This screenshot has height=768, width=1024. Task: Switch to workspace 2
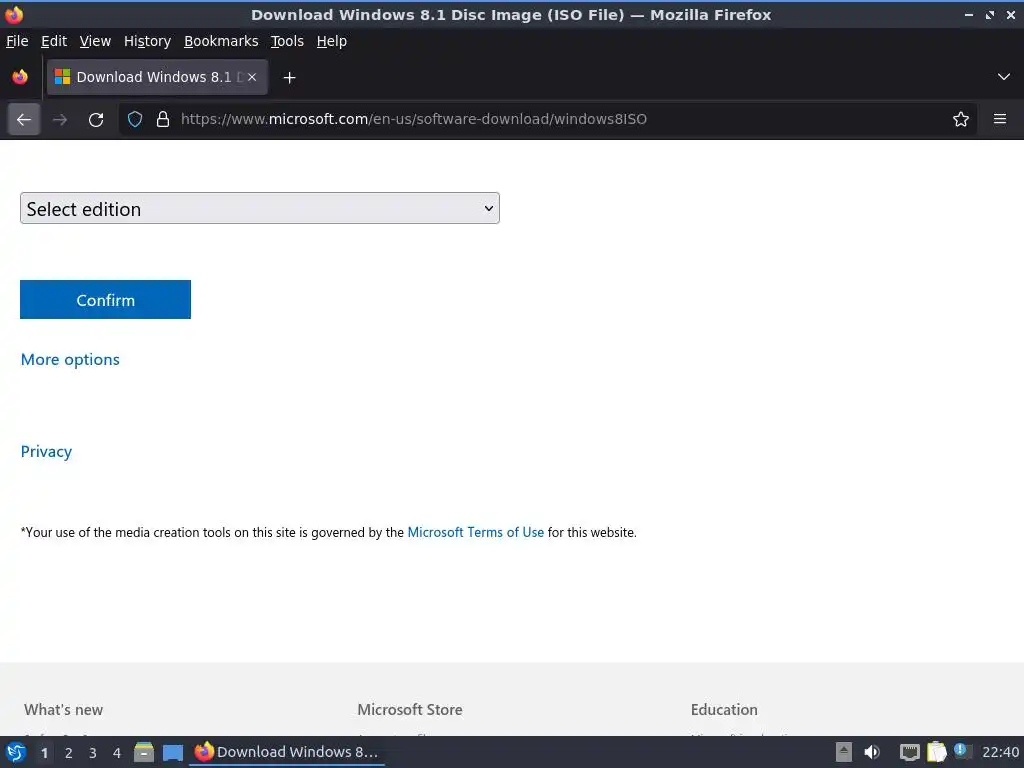click(69, 753)
